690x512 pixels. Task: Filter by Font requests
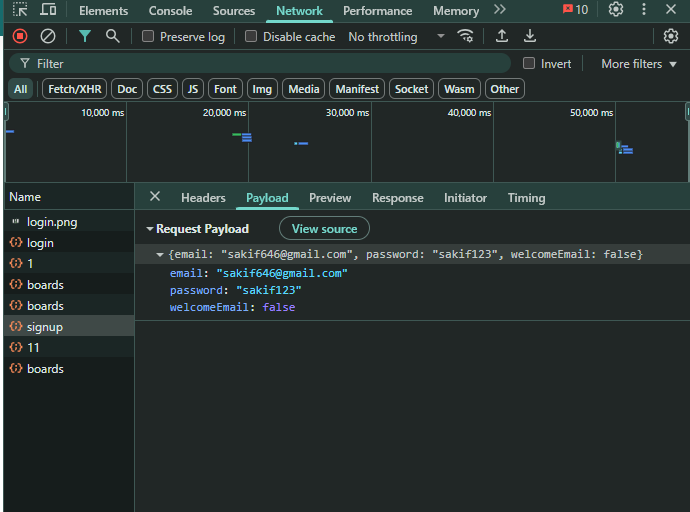[x=225, y=89]
